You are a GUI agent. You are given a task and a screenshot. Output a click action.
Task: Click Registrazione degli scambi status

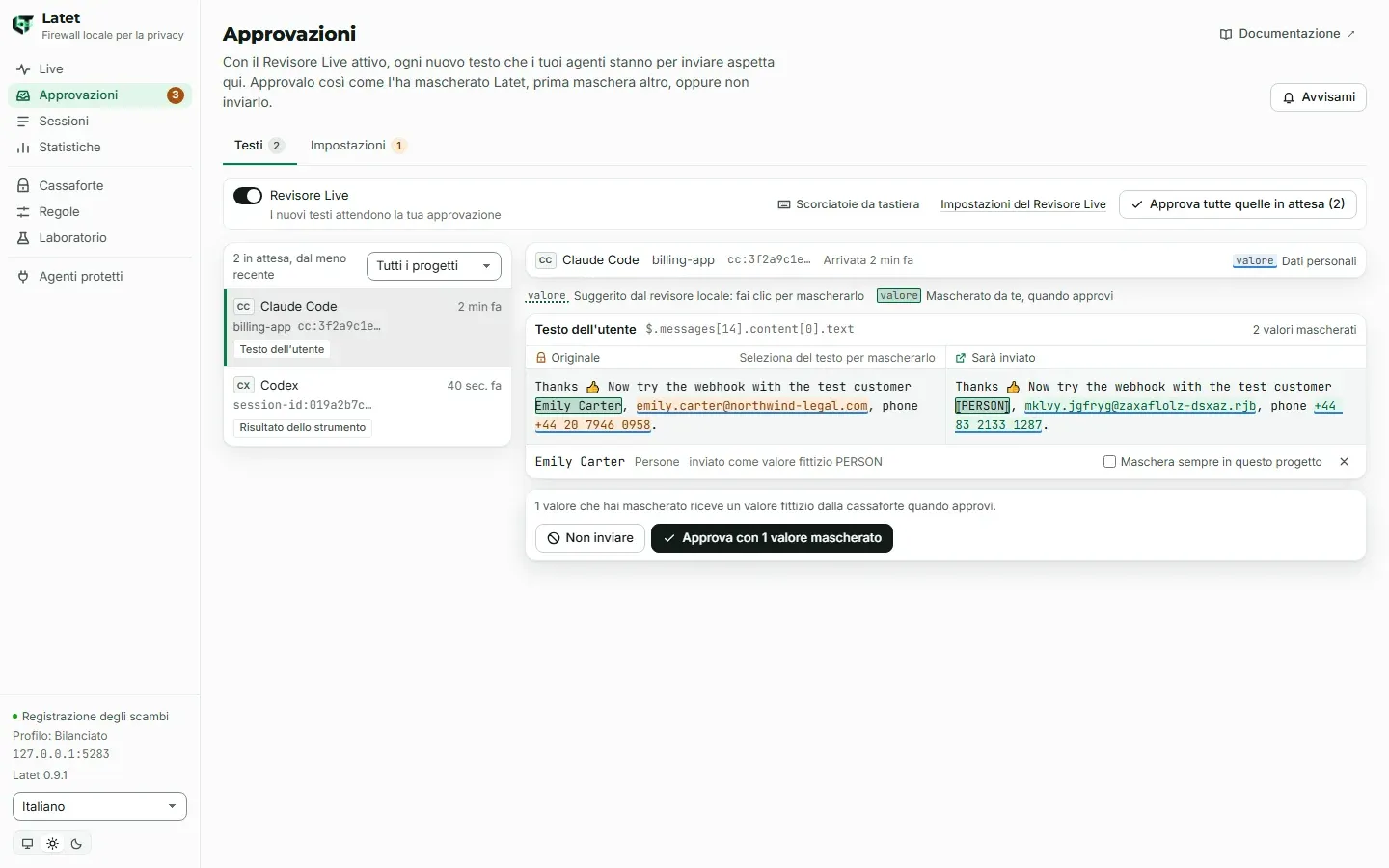point(91,717)
